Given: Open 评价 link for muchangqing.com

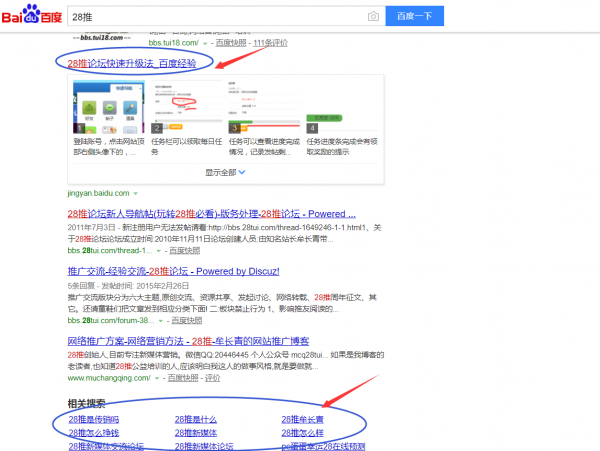Looking at the screenshot, I should pyautogui.click(x=212, y=378).
